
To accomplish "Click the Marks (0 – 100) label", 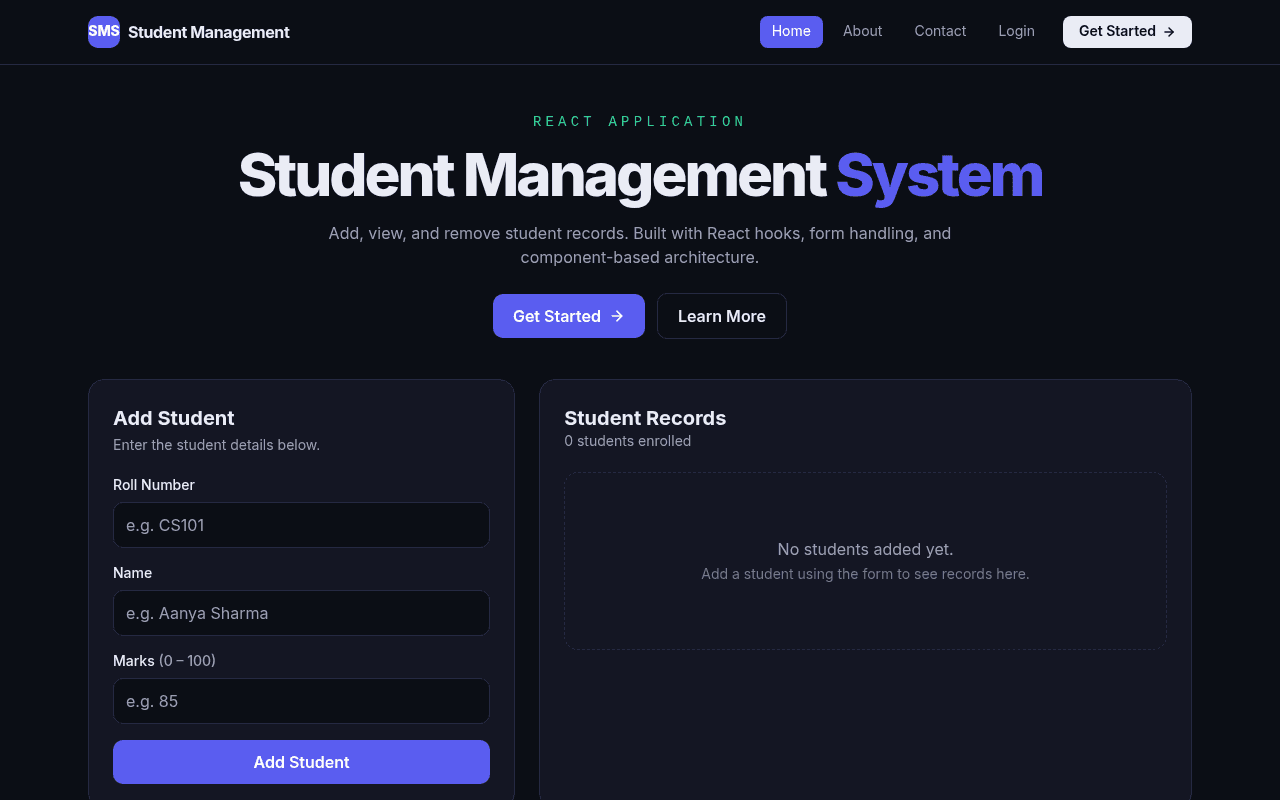I will [164, 661].
